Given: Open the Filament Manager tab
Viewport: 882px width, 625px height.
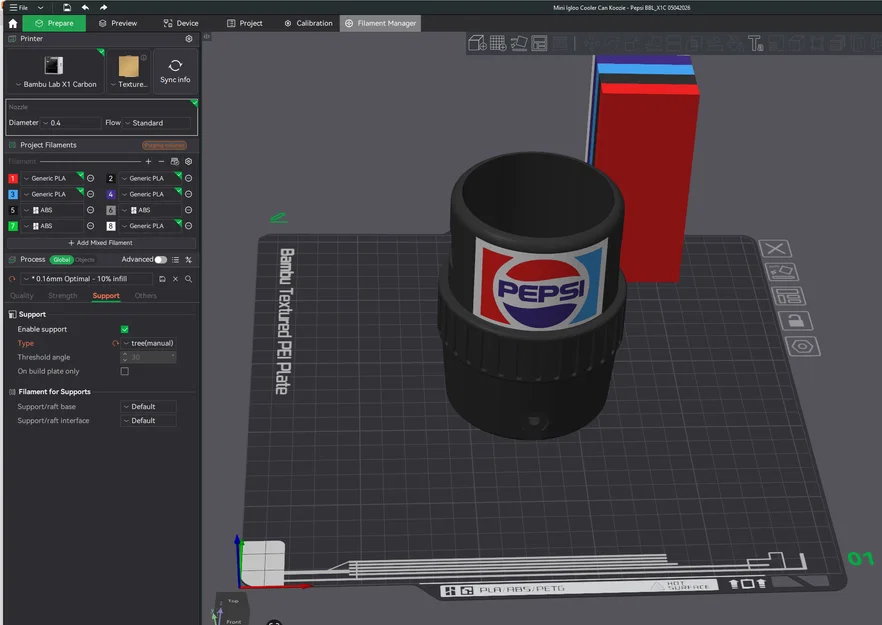Looking at the screenshot, I should coord(380,23).
